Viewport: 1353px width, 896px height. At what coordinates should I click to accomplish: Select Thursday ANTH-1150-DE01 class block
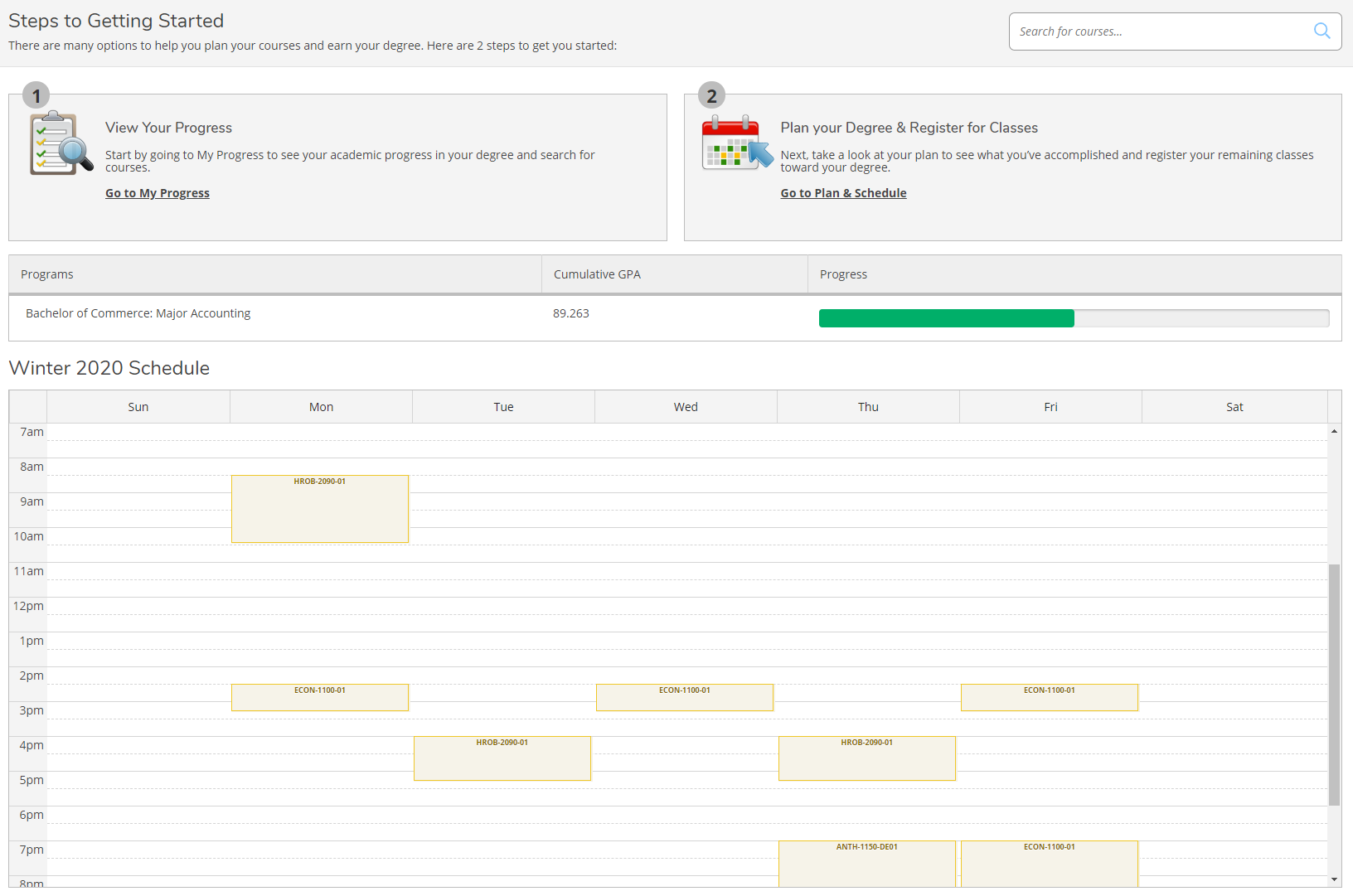pos(867,864)
